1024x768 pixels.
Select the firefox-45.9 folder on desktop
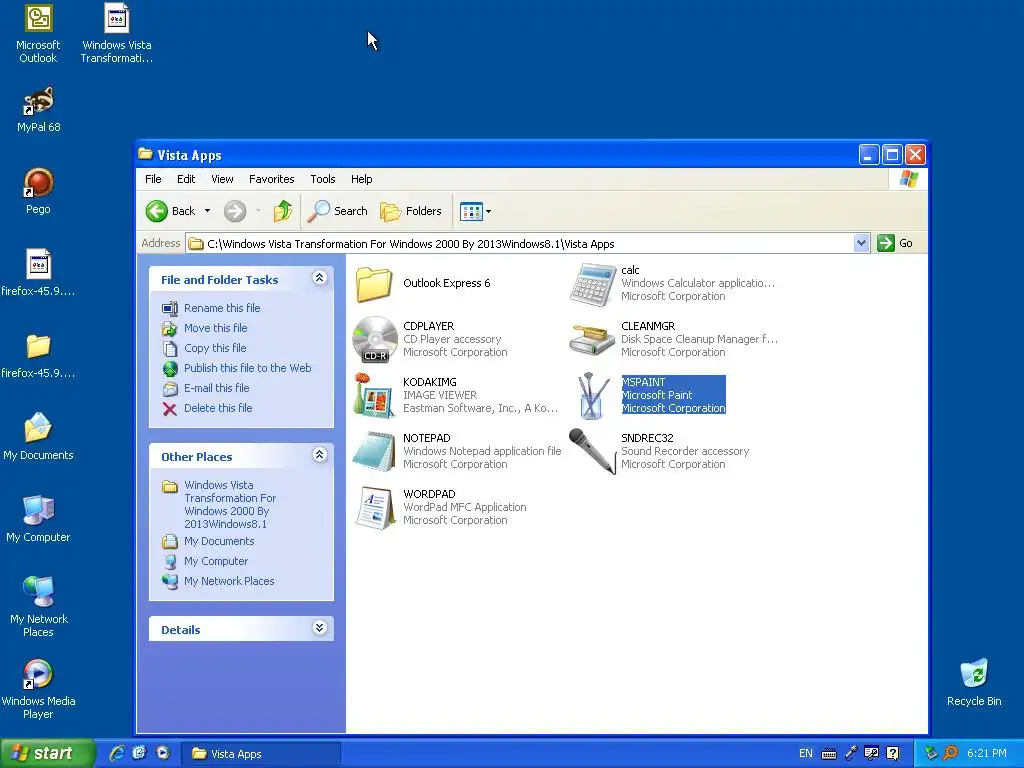[x=38, y=355]
